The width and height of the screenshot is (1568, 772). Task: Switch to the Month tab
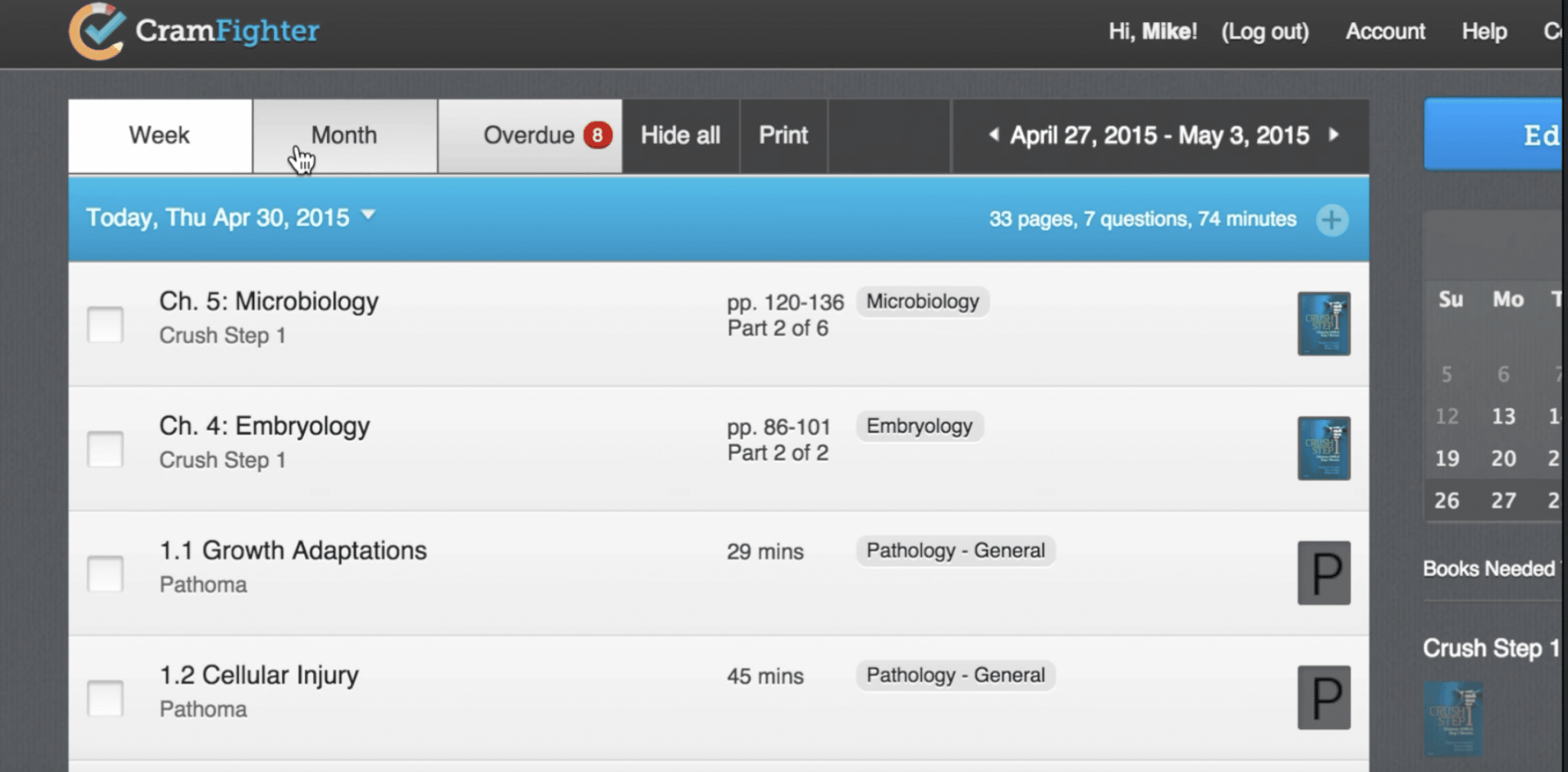[x=344, y=136]
